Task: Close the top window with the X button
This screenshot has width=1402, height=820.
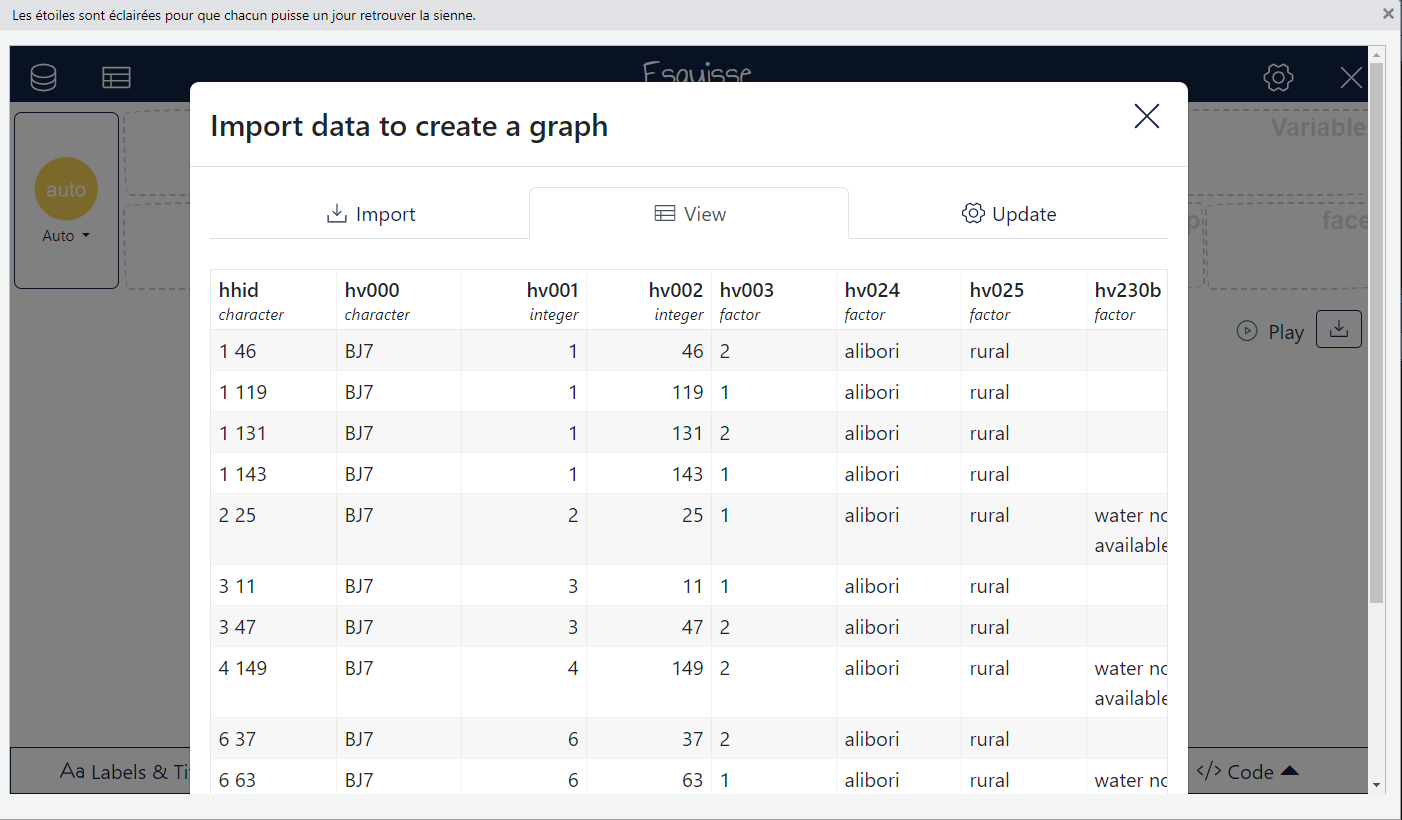Action: [x=1388, y=14]
